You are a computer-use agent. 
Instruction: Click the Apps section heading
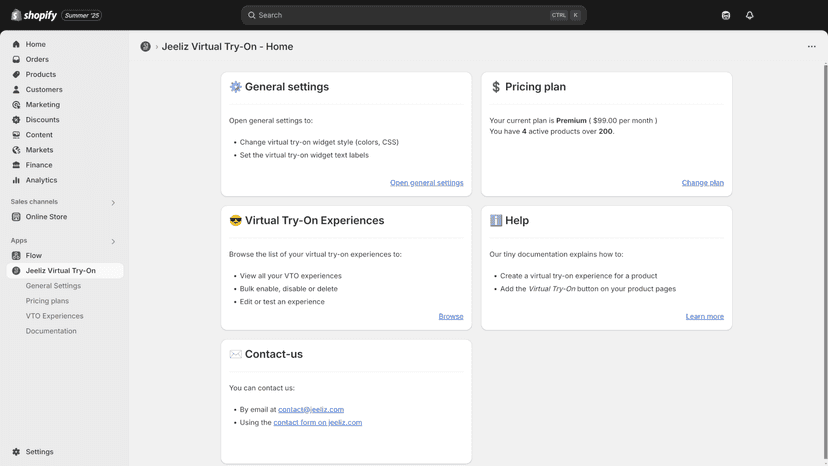19,240
